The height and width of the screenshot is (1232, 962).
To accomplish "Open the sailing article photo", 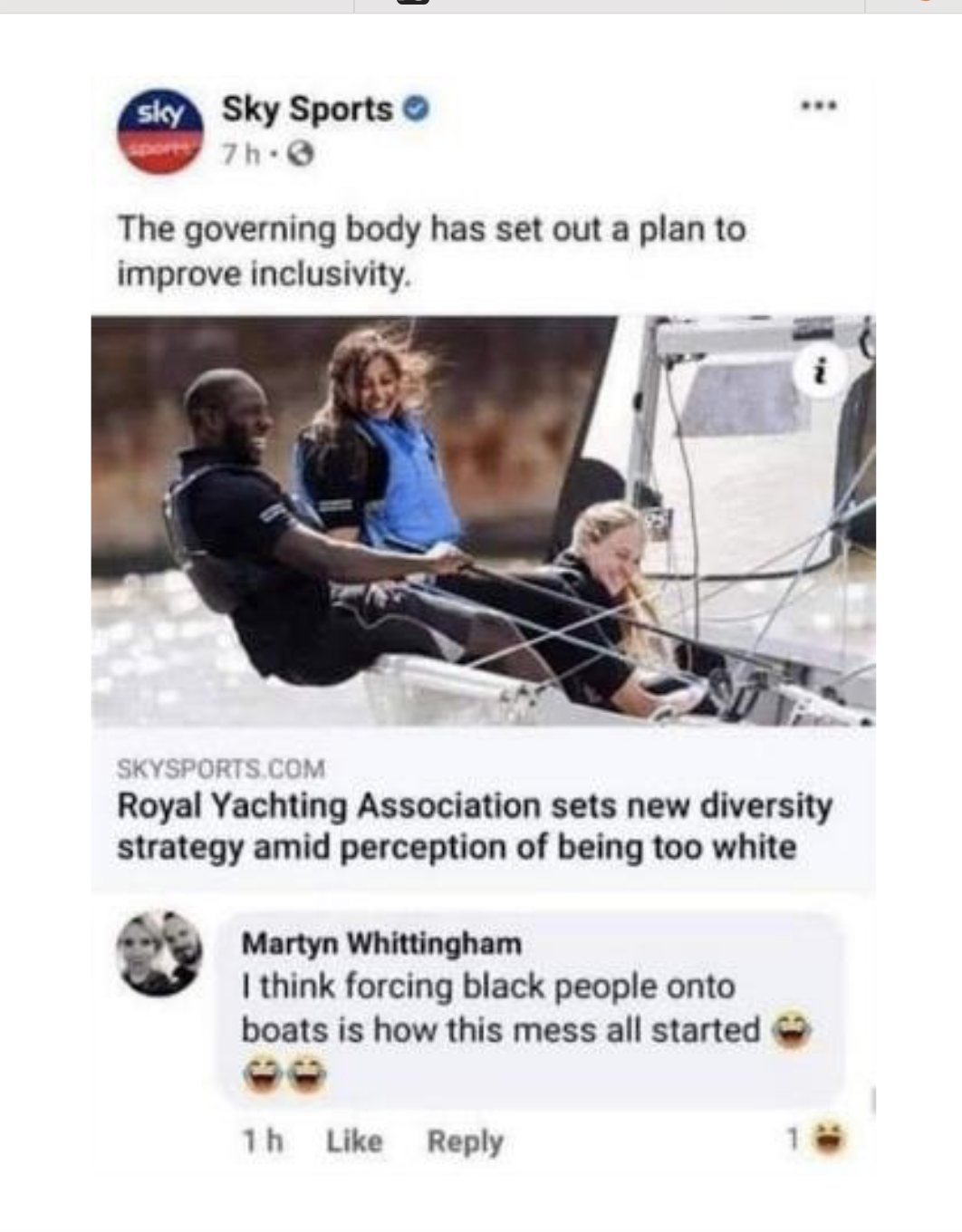I will click(483, 520).
